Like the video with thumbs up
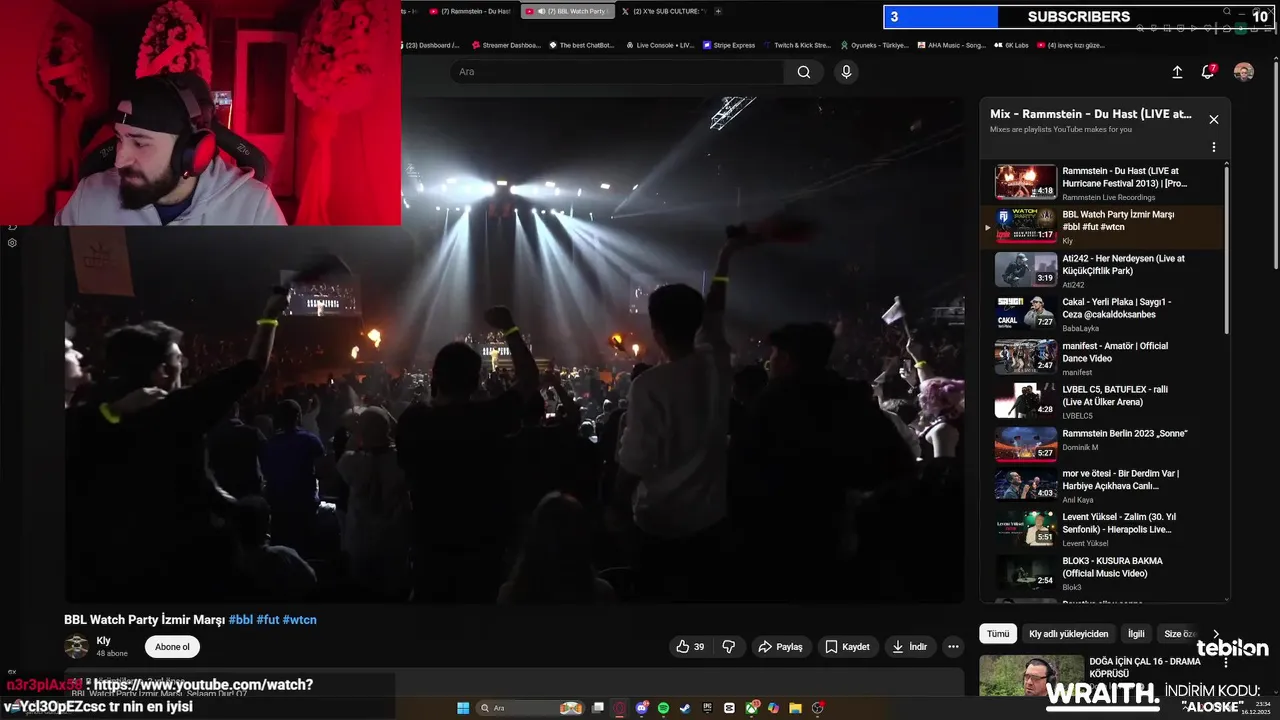The image size is (1280, 720). pos(690,647)
